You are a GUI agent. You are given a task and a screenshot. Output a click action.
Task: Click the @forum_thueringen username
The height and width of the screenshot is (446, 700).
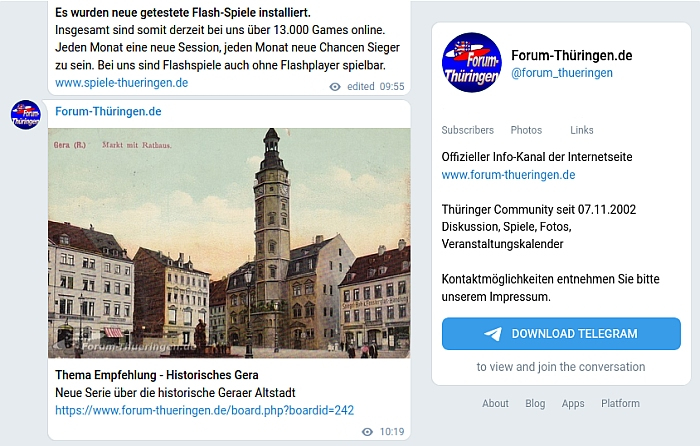click(x=562, y=73)
